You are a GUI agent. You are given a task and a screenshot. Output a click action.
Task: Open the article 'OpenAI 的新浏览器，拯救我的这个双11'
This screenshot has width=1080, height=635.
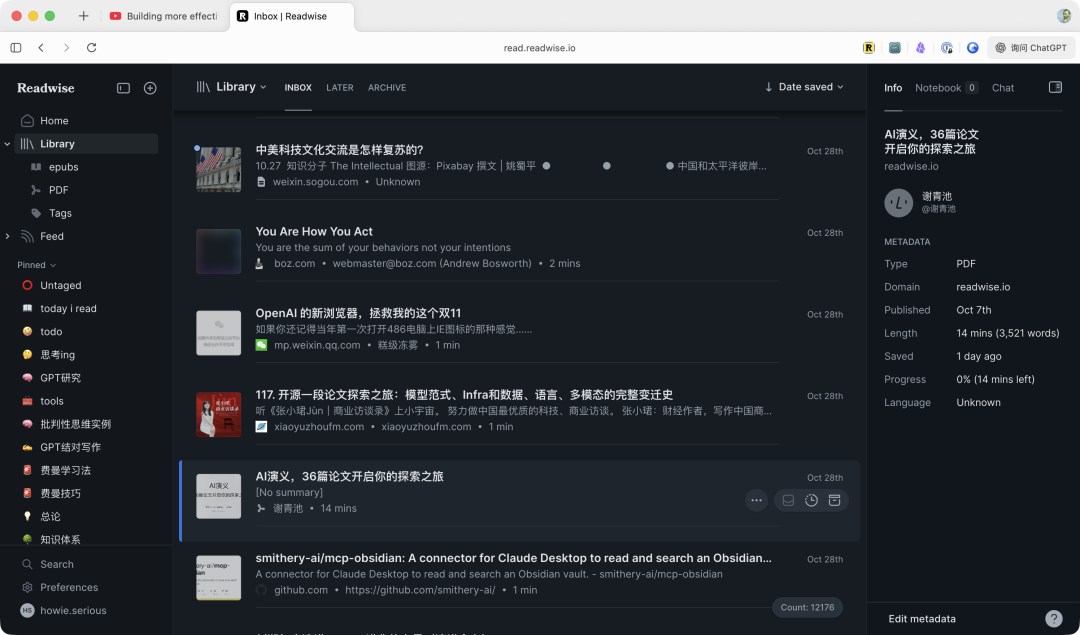tap(358, 313)
